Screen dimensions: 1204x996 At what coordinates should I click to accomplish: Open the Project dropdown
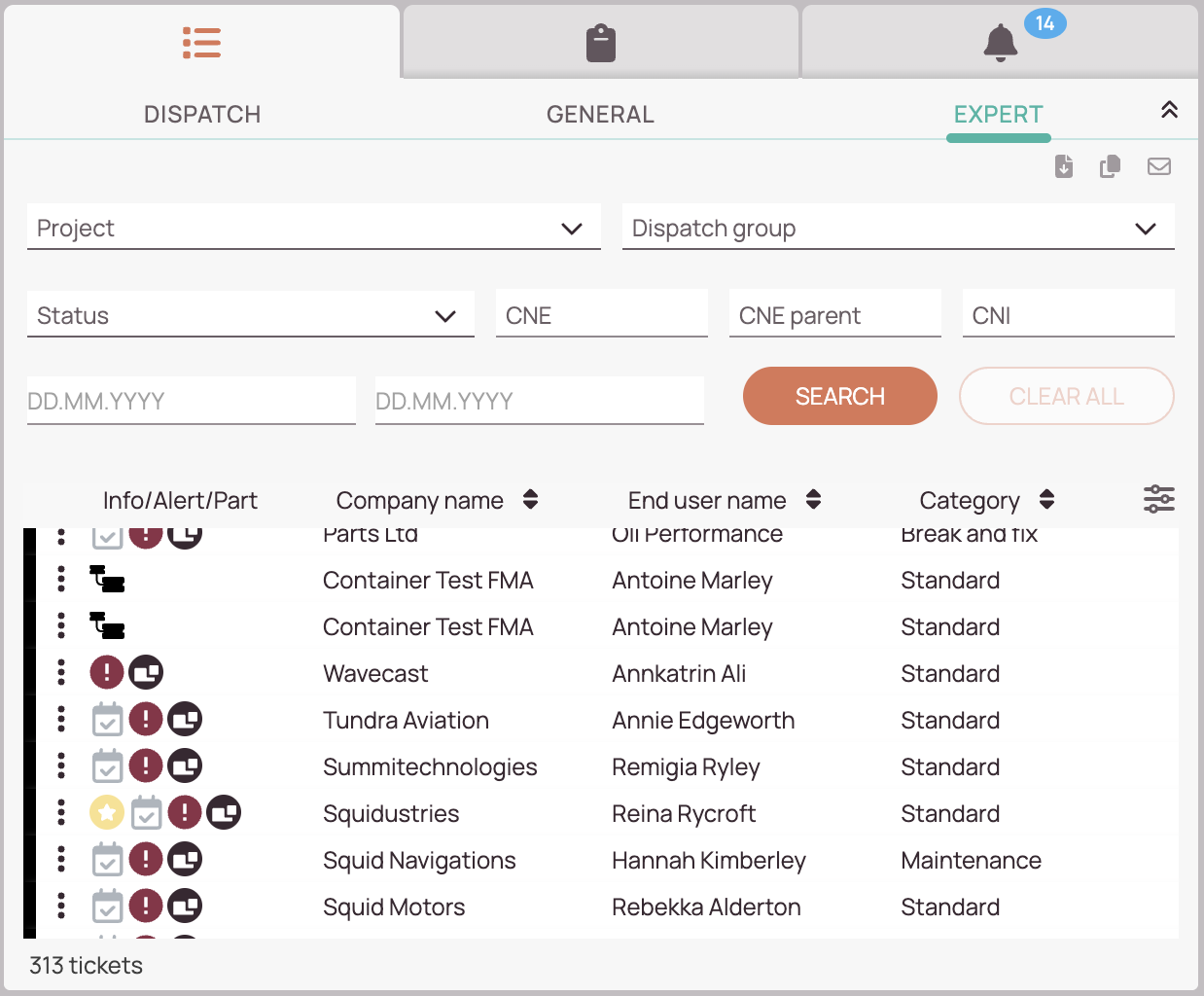313,228
